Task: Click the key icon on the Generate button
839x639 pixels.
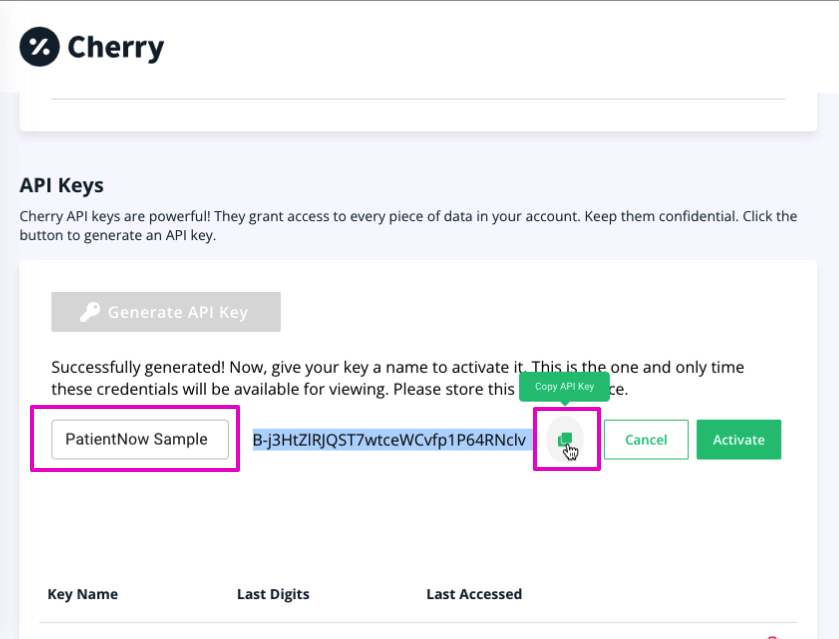Action: pos(90,312)
